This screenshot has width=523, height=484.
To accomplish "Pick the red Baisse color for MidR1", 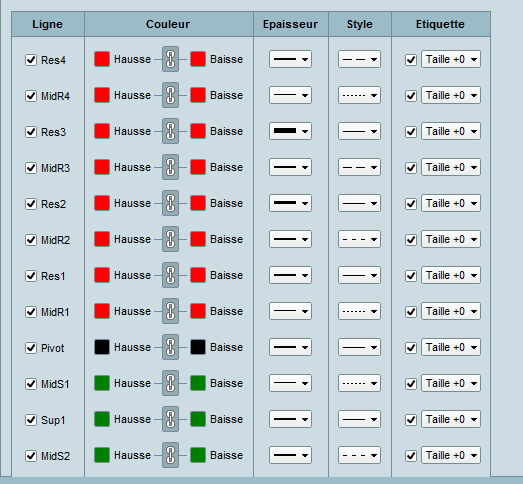I will point(198,311).
